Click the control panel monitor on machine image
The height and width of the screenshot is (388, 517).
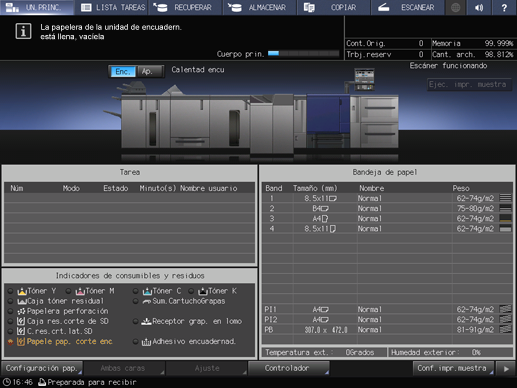pos(364,79)
